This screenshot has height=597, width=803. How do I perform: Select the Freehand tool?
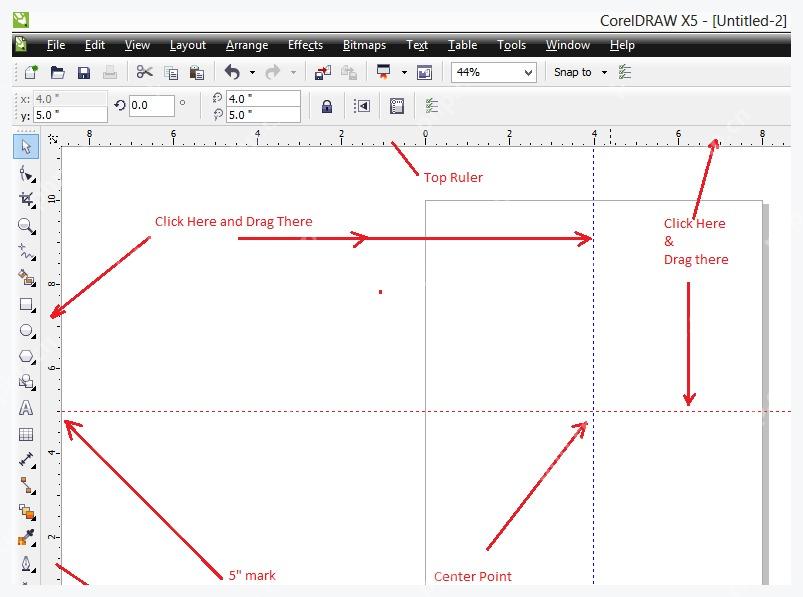(26, 251)
